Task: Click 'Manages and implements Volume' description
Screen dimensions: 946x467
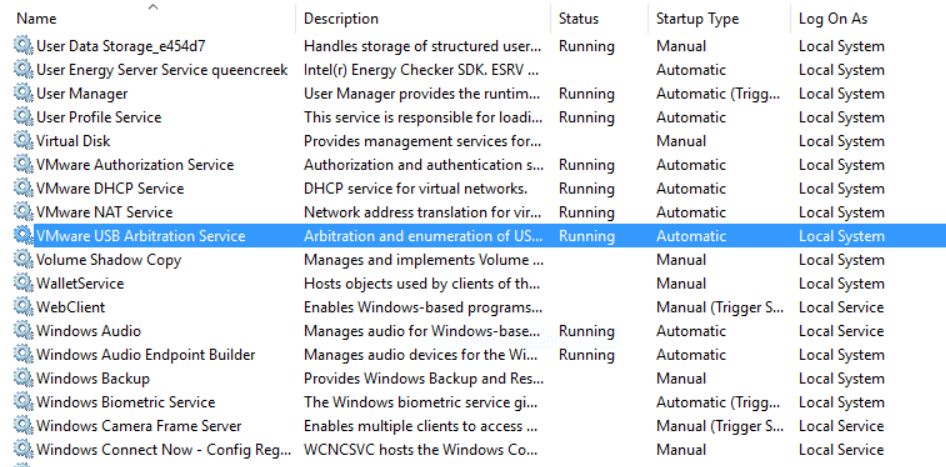Action: [x=424, y=259]
